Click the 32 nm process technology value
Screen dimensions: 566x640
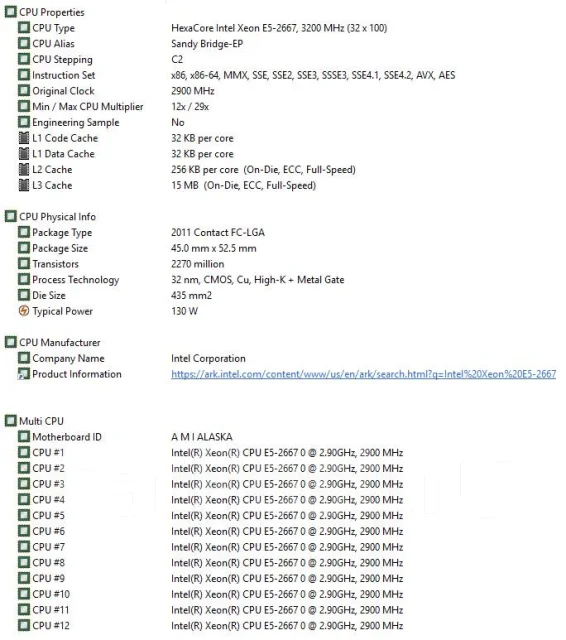(257, 280)
